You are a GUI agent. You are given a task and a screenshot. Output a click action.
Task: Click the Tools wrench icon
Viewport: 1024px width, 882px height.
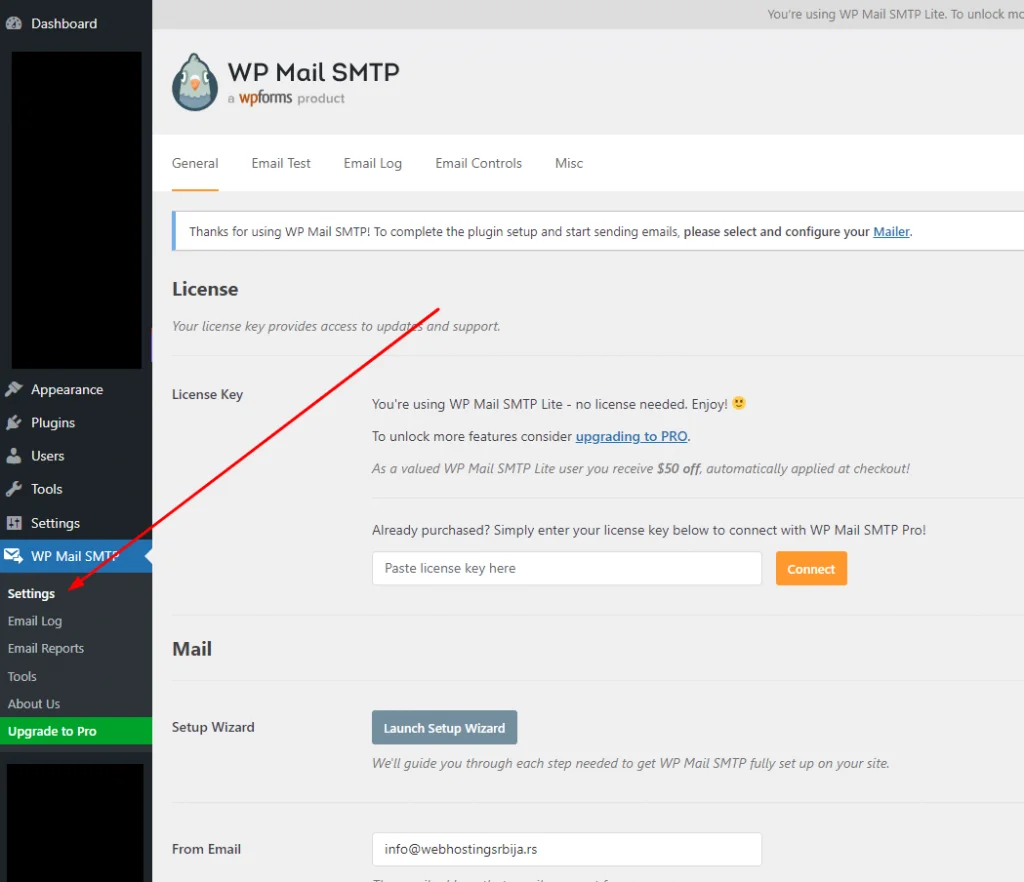point(14,489)
